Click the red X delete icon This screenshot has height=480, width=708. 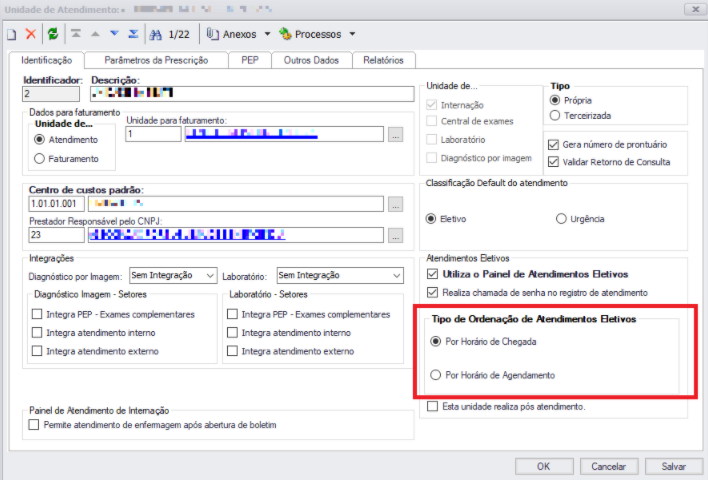pos(31,34)
